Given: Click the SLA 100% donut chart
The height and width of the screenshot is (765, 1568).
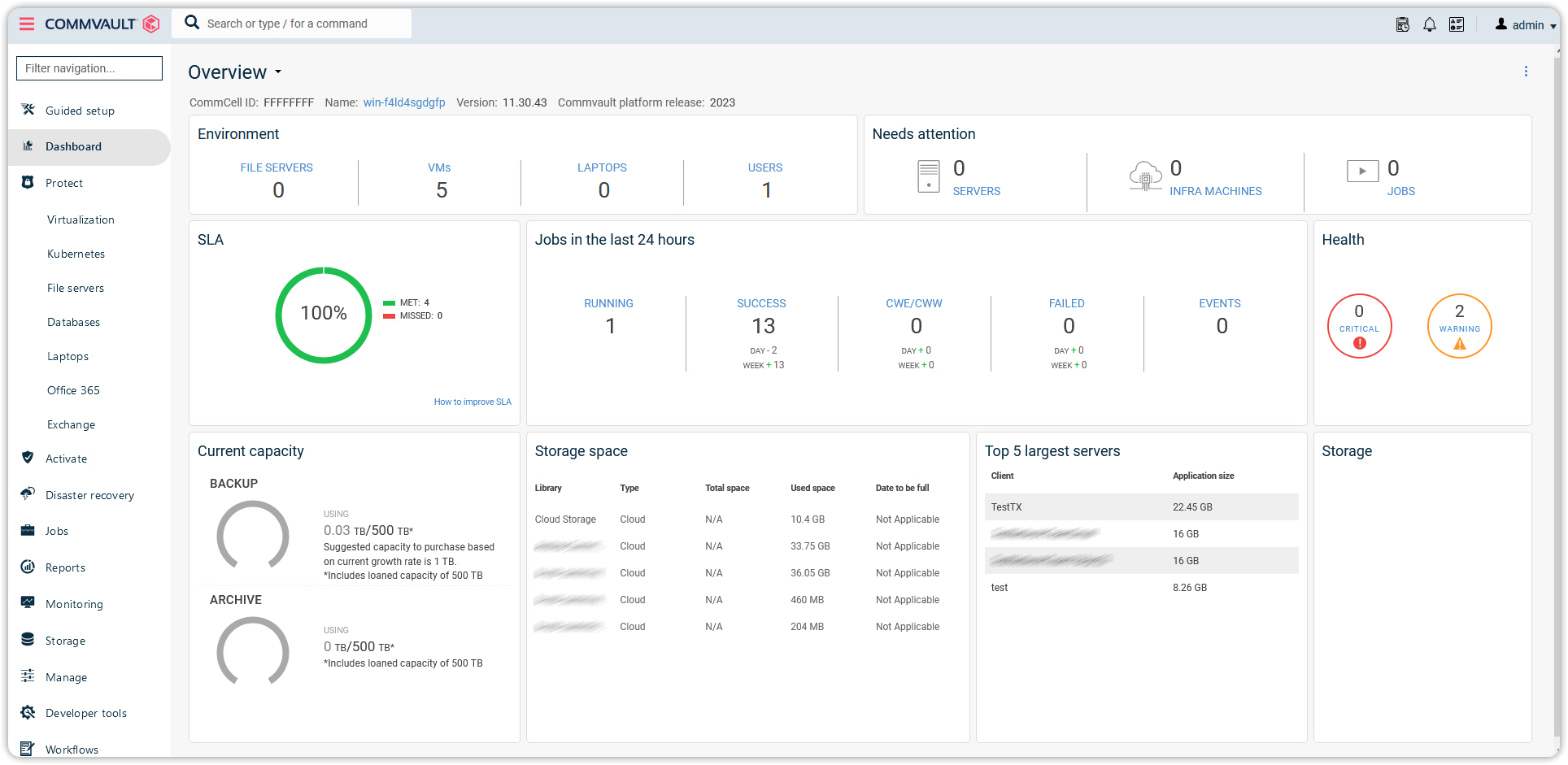Looking at the screenshot, I should [324, 315].
